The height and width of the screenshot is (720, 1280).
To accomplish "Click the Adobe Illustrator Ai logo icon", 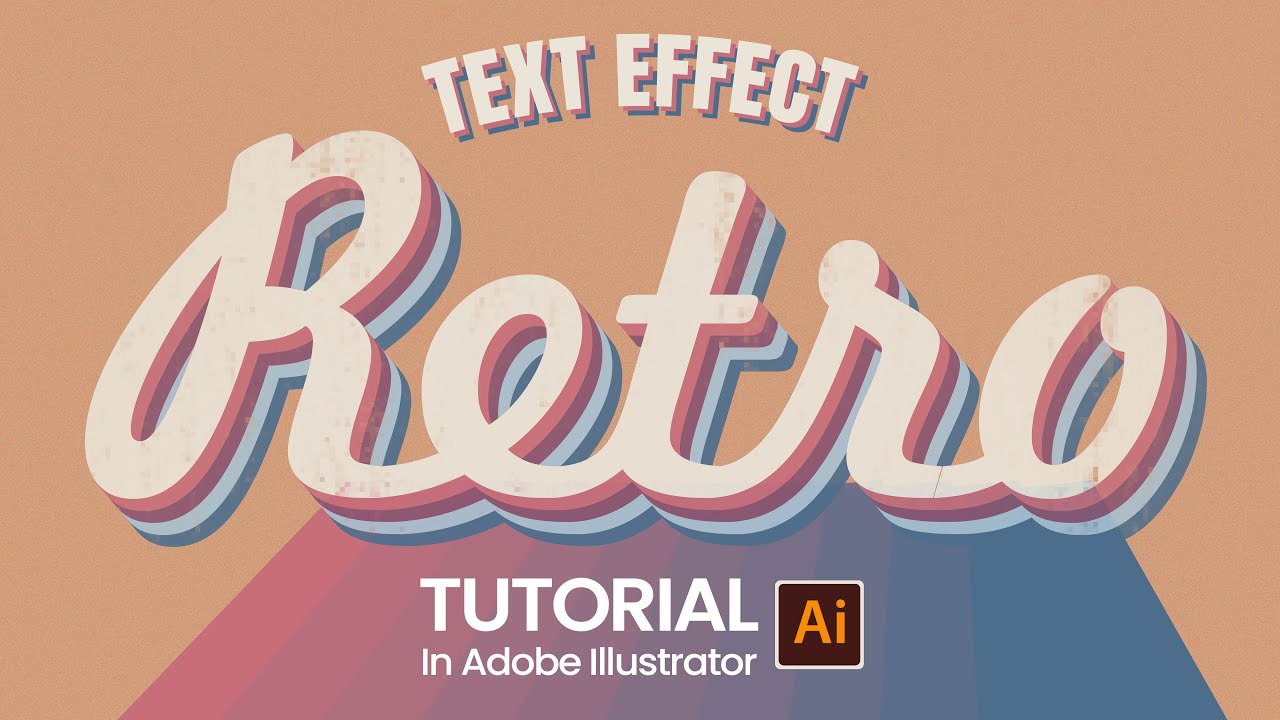I will (x=820, y=625).
